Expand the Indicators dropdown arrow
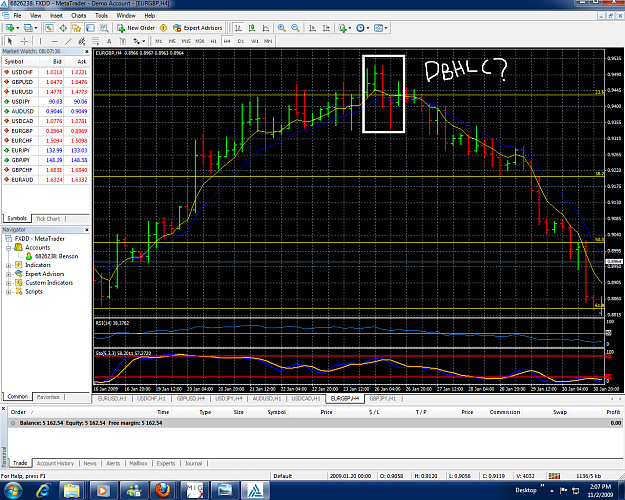 point(350,28)
